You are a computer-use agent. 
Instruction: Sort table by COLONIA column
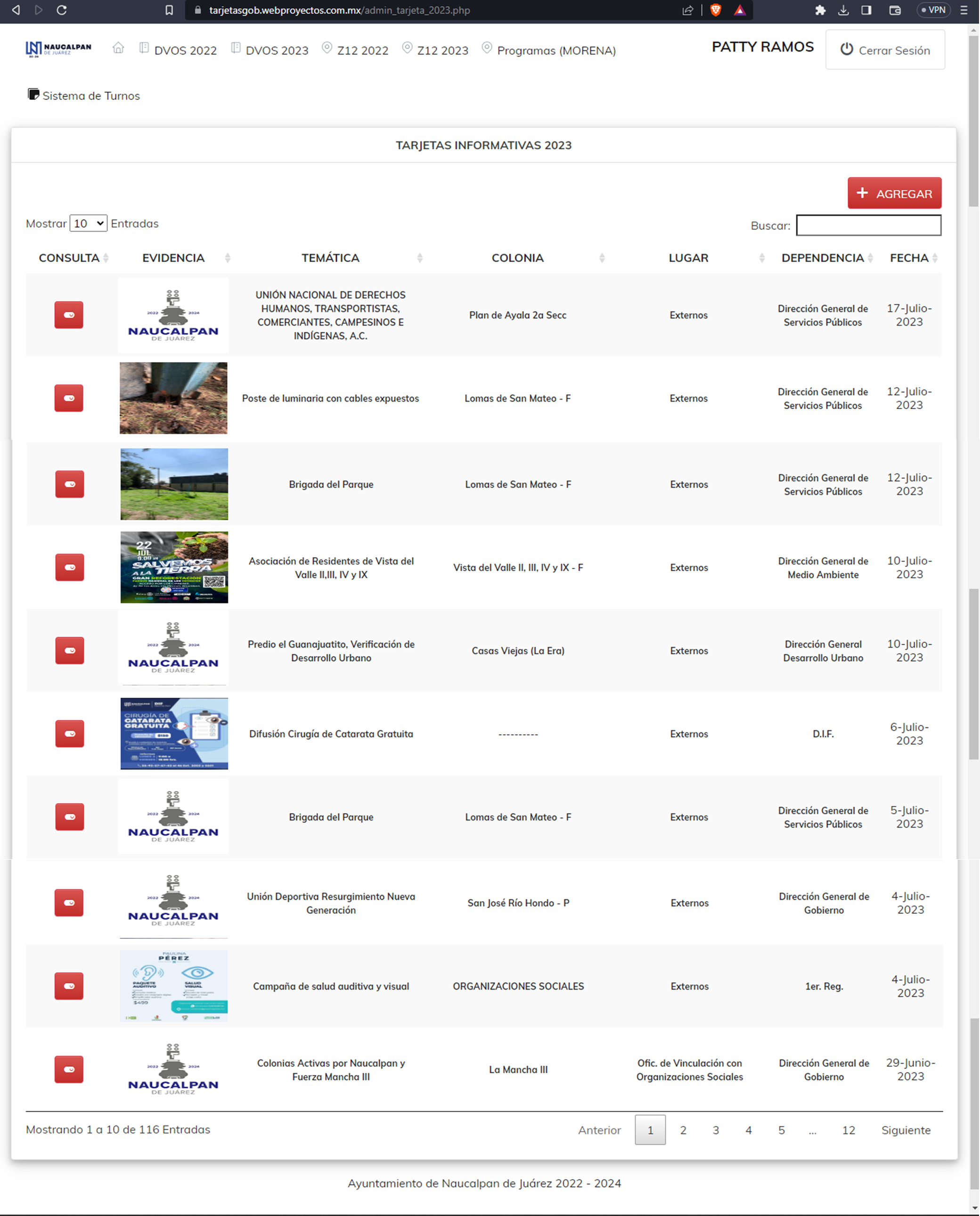(518, 258)
